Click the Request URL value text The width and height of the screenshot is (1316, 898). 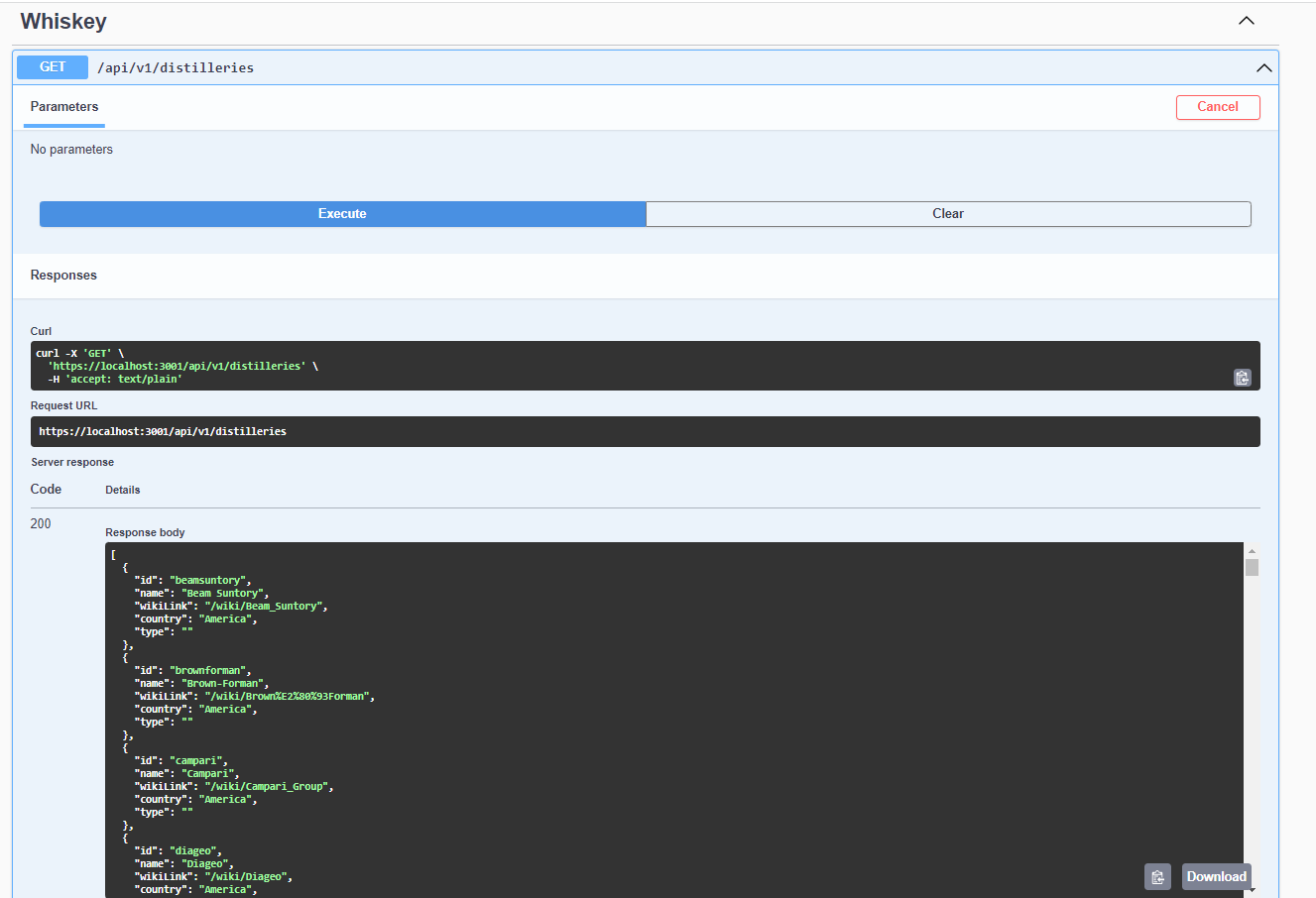tap(163, 432)
